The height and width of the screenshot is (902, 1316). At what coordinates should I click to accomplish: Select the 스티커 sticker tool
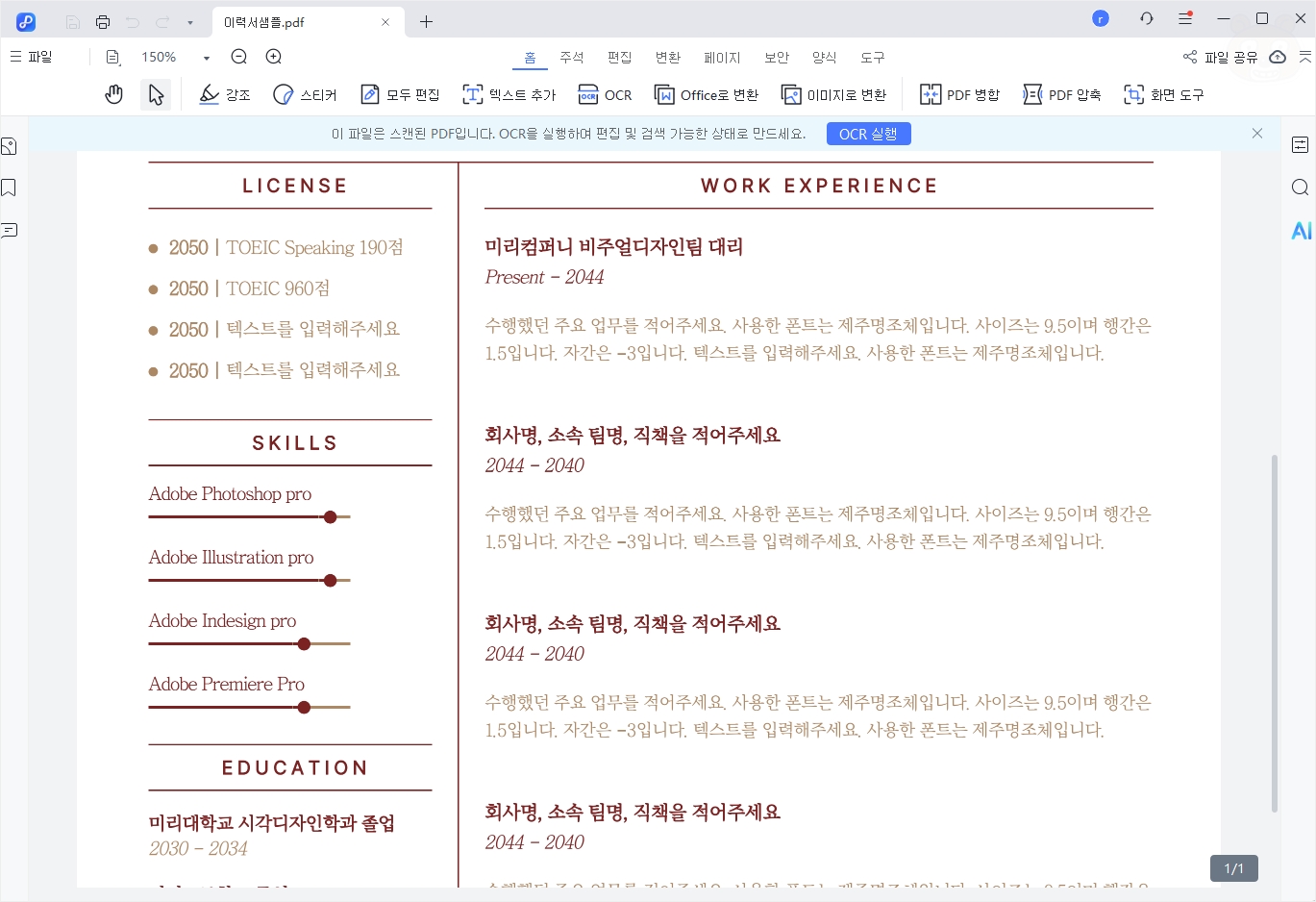[305, 94]
